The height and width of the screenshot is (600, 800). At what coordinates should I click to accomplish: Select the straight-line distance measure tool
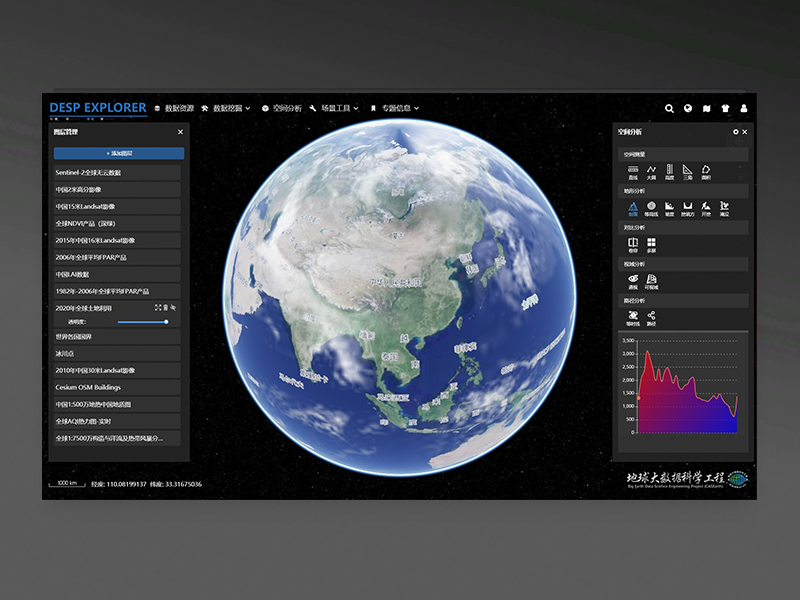tap(633, 172)
